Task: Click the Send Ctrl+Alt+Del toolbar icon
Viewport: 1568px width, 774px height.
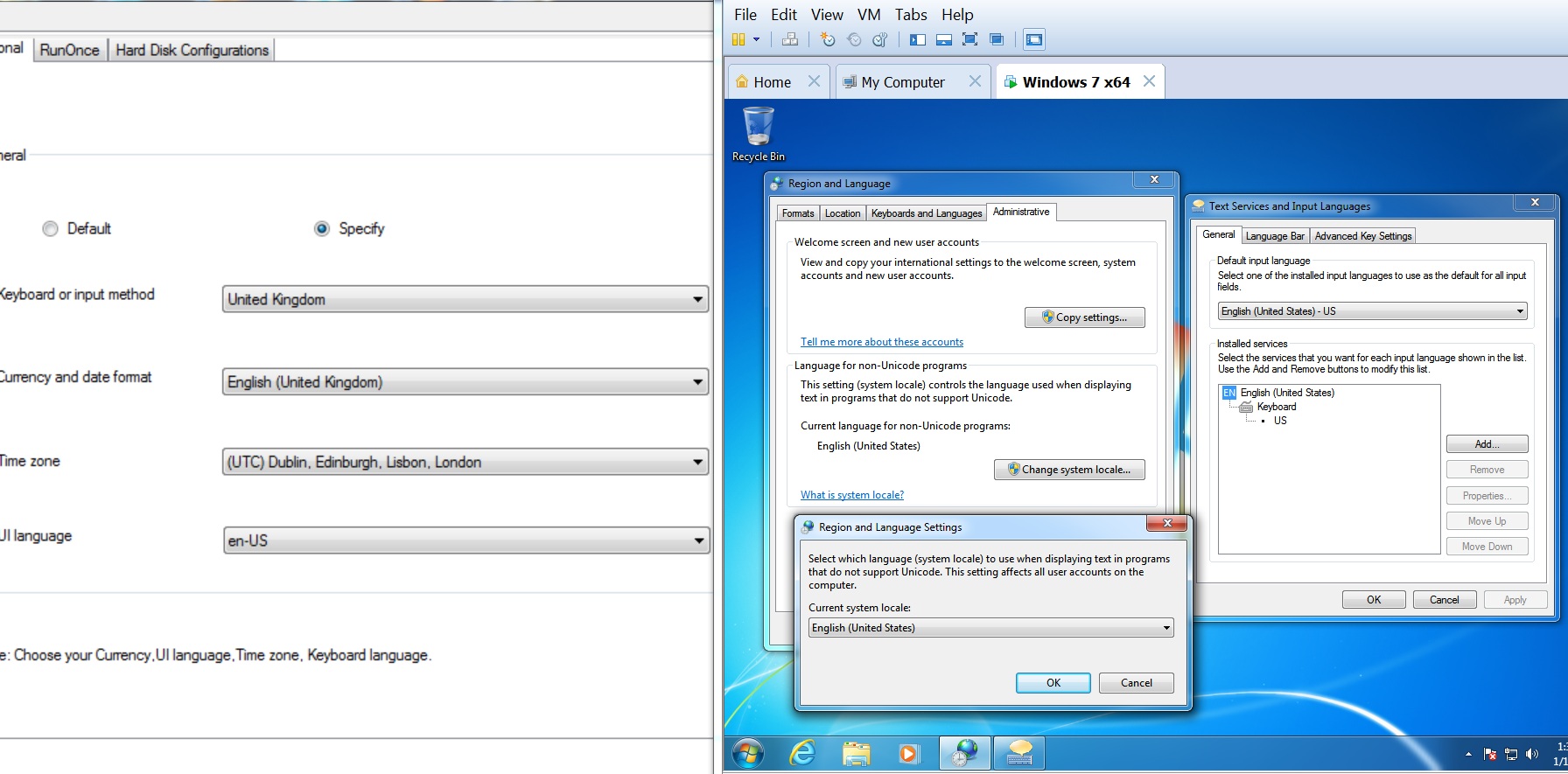Action: tap(790, 39)
